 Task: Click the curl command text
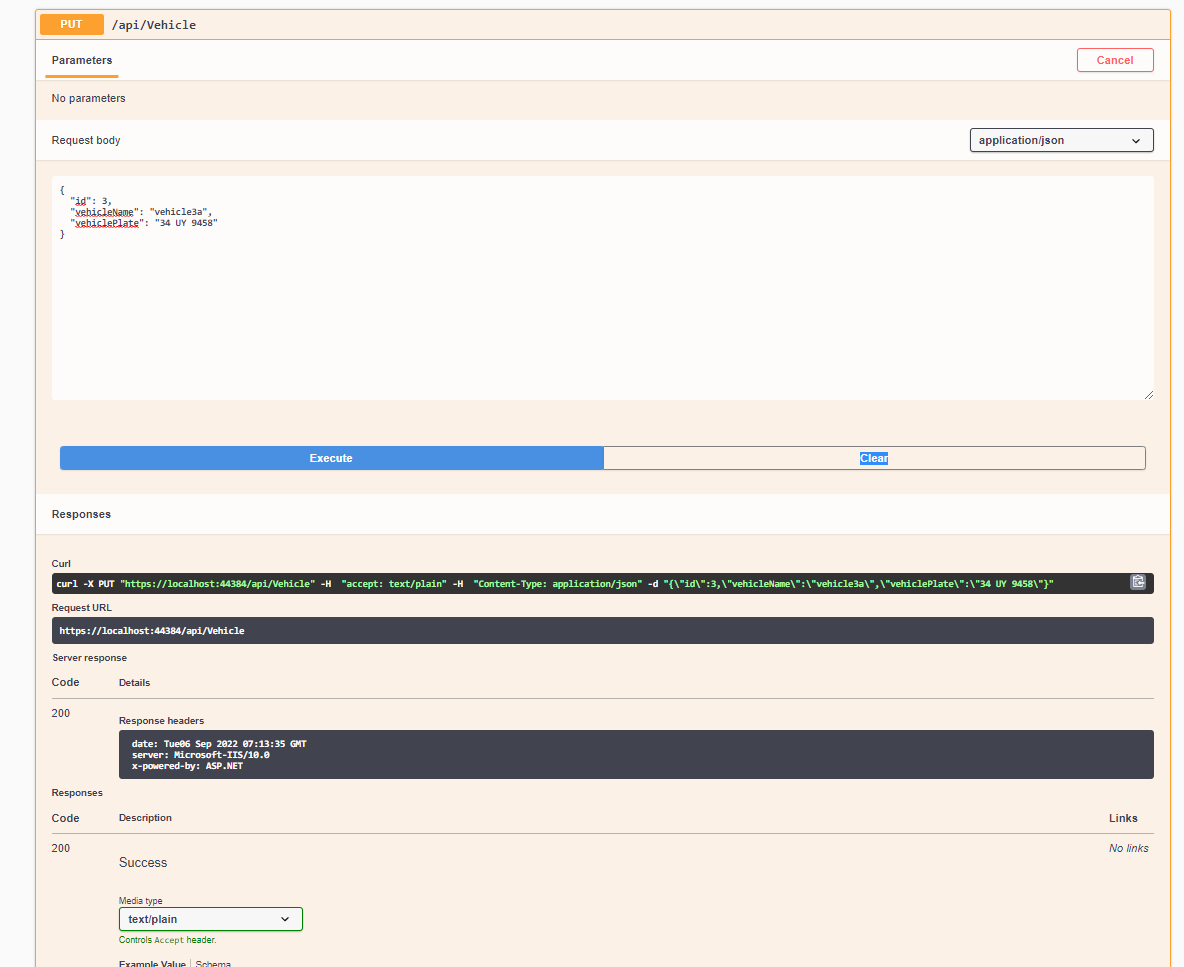click(500, 582)
